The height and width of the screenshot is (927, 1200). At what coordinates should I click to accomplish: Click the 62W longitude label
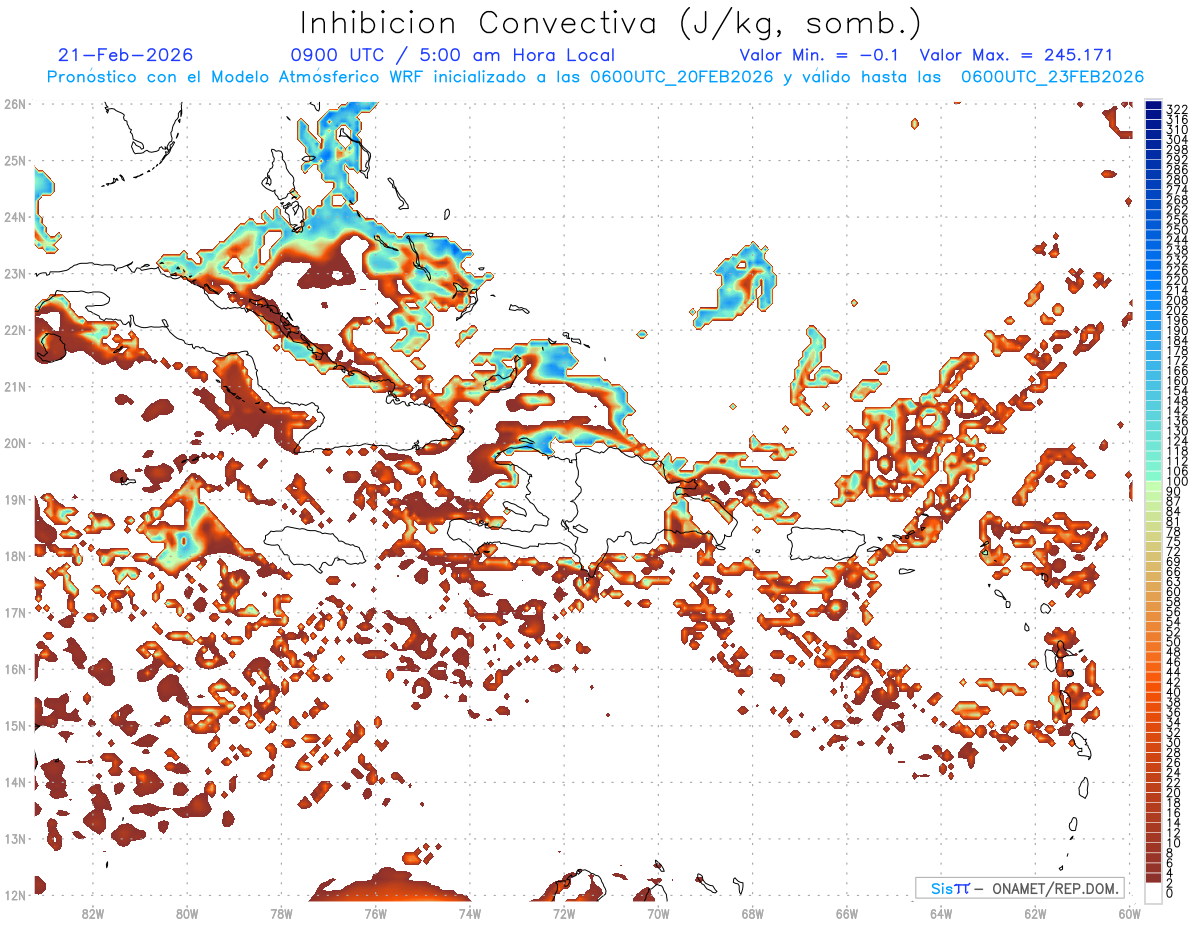click(x=1035, y=913)
